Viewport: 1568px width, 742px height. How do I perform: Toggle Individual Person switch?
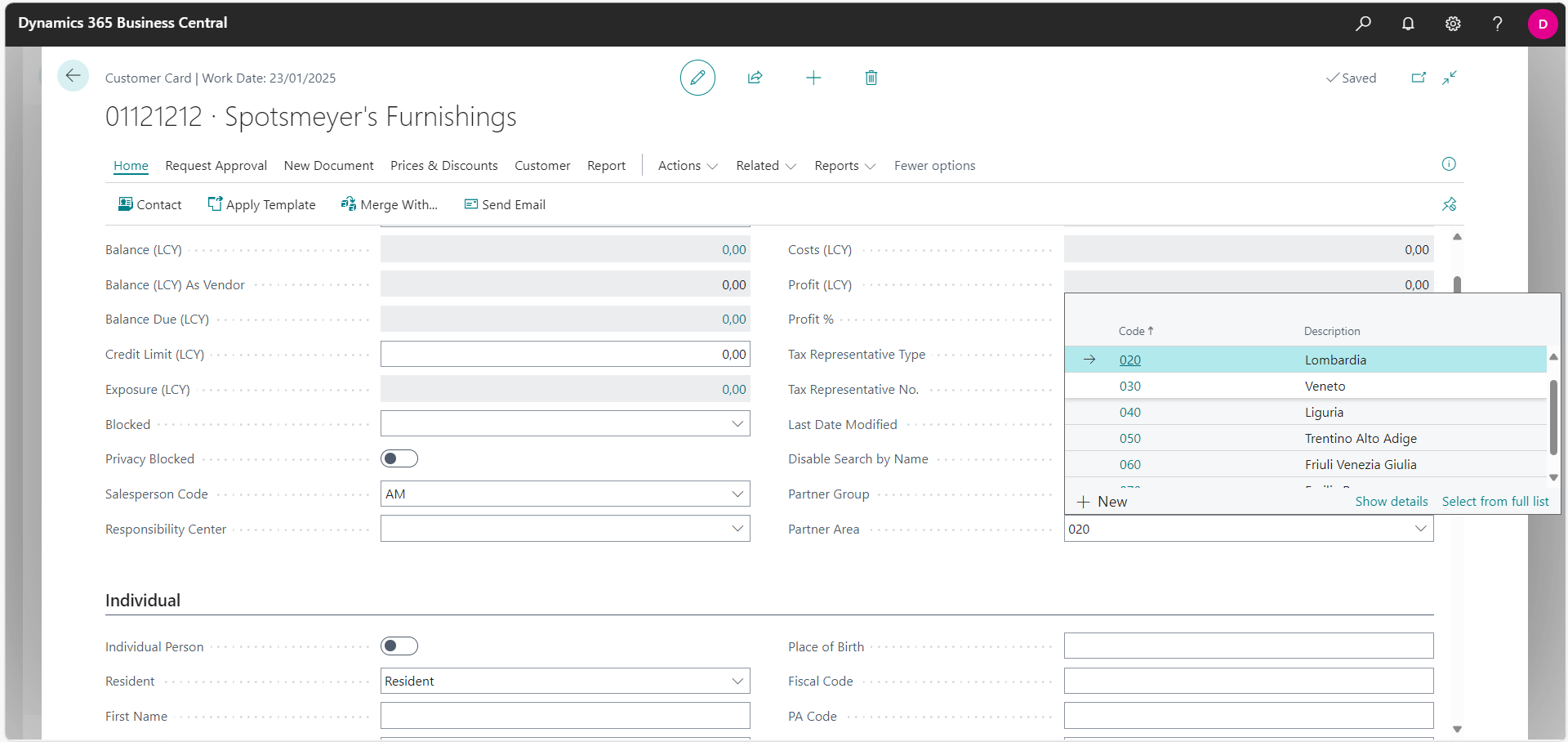[399, 646]
